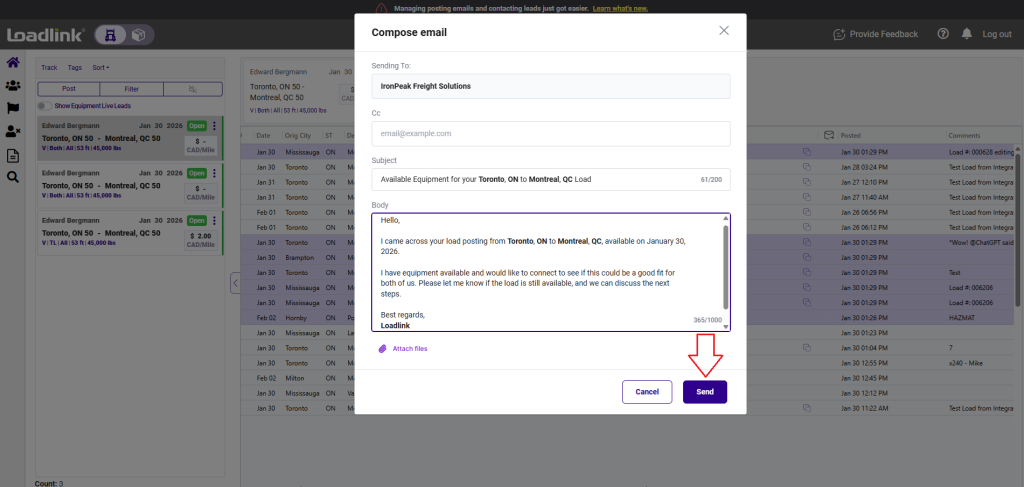Send the composed email
Image resolution: width=1024 pixels, height=487 pixels.
(704, 392)
